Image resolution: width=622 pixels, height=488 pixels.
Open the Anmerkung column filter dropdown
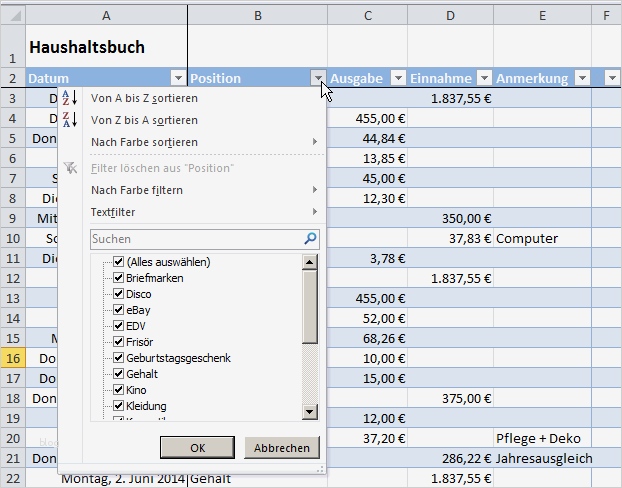582,78
